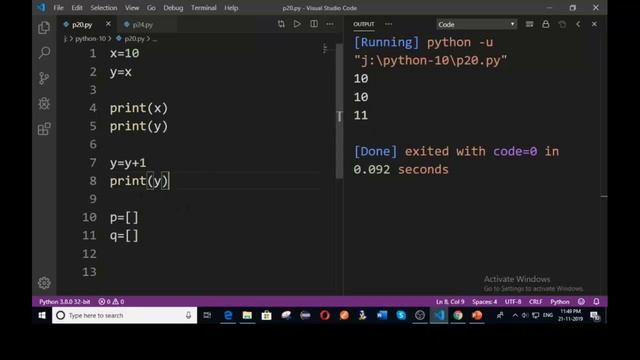Open the errors and warnings count in status bar

point(111,302)
